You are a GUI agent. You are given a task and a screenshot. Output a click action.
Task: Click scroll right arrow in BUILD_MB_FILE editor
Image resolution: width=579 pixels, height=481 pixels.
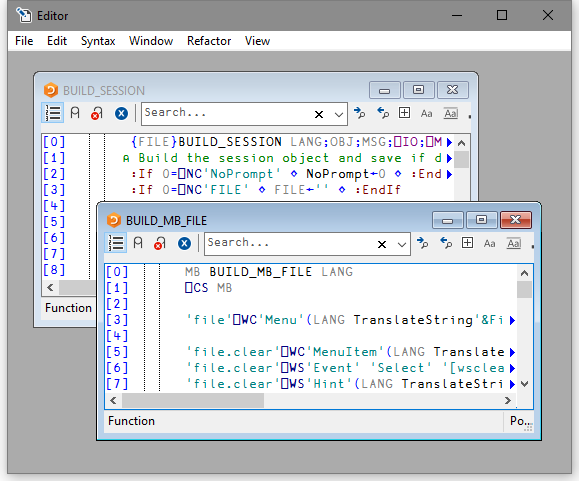[x=508, y=401]
